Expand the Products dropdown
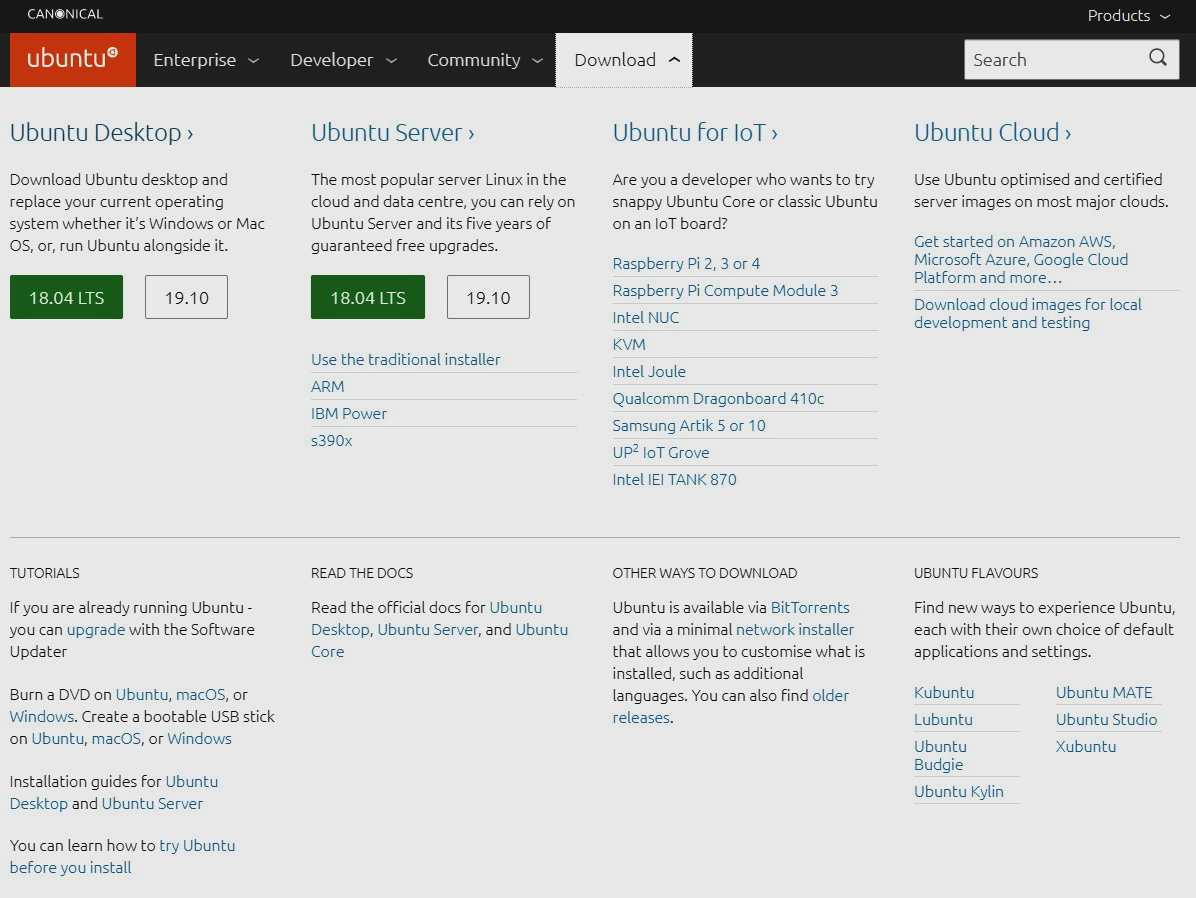The image size is (1196, 898). (x=1128, y=16)
